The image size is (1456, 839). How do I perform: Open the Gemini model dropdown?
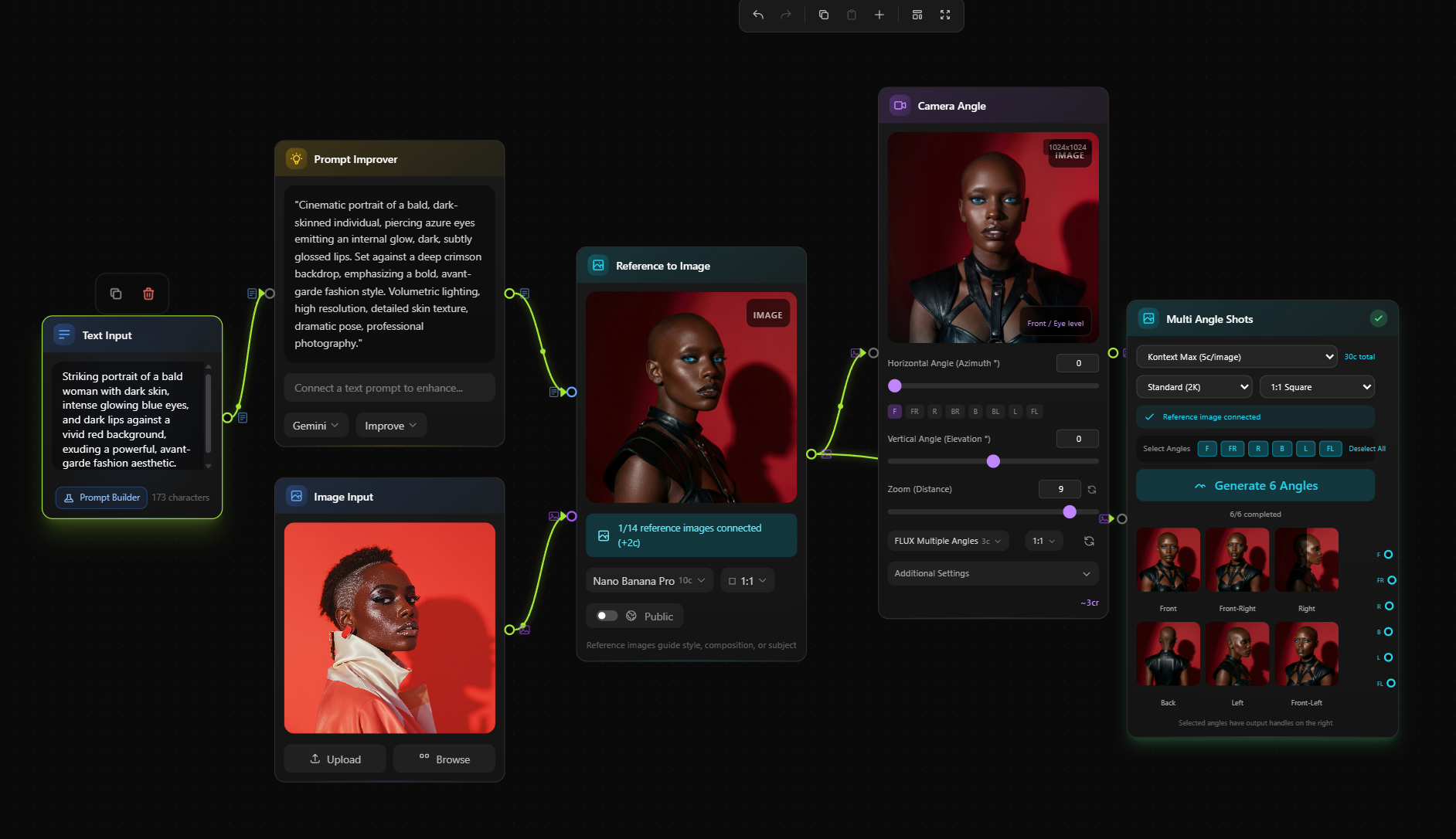pyautogui.click(x=315, y=425)
